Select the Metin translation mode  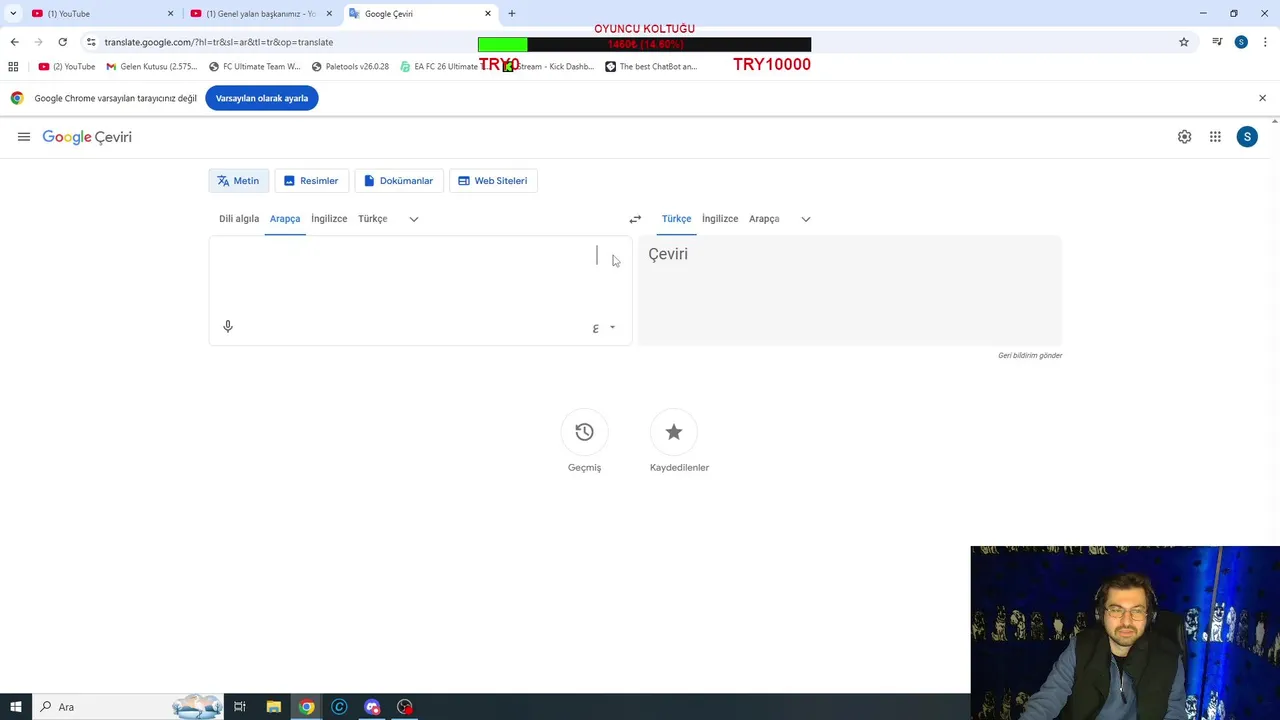[x=238, y=181]
